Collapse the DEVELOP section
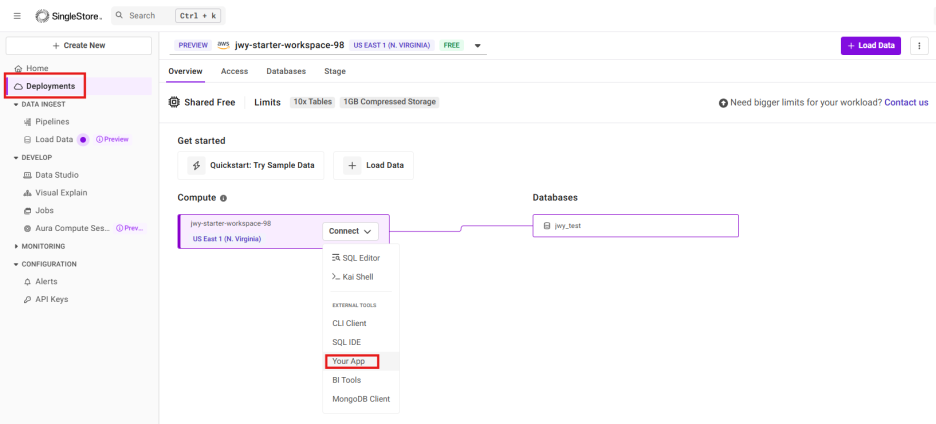This screenshot has width=936, height=424. click(33, 158)
